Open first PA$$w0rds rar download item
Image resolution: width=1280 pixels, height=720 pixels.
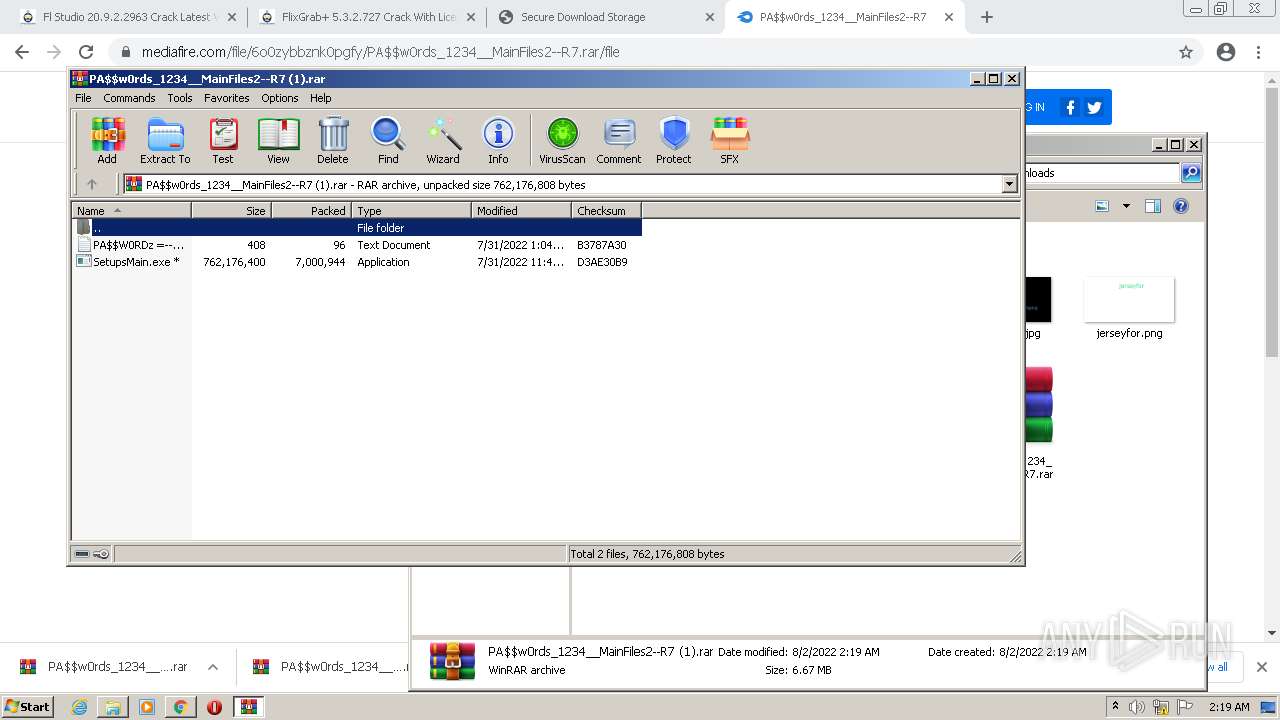pyautogui.click(x=104, y=667)
